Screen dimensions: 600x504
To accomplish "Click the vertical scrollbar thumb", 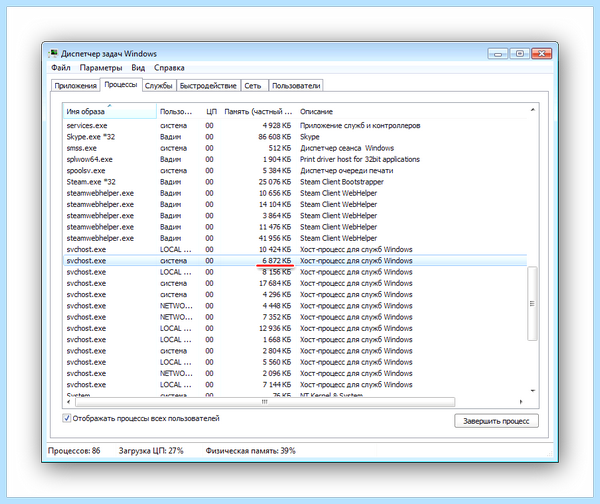I will [532, 303].
